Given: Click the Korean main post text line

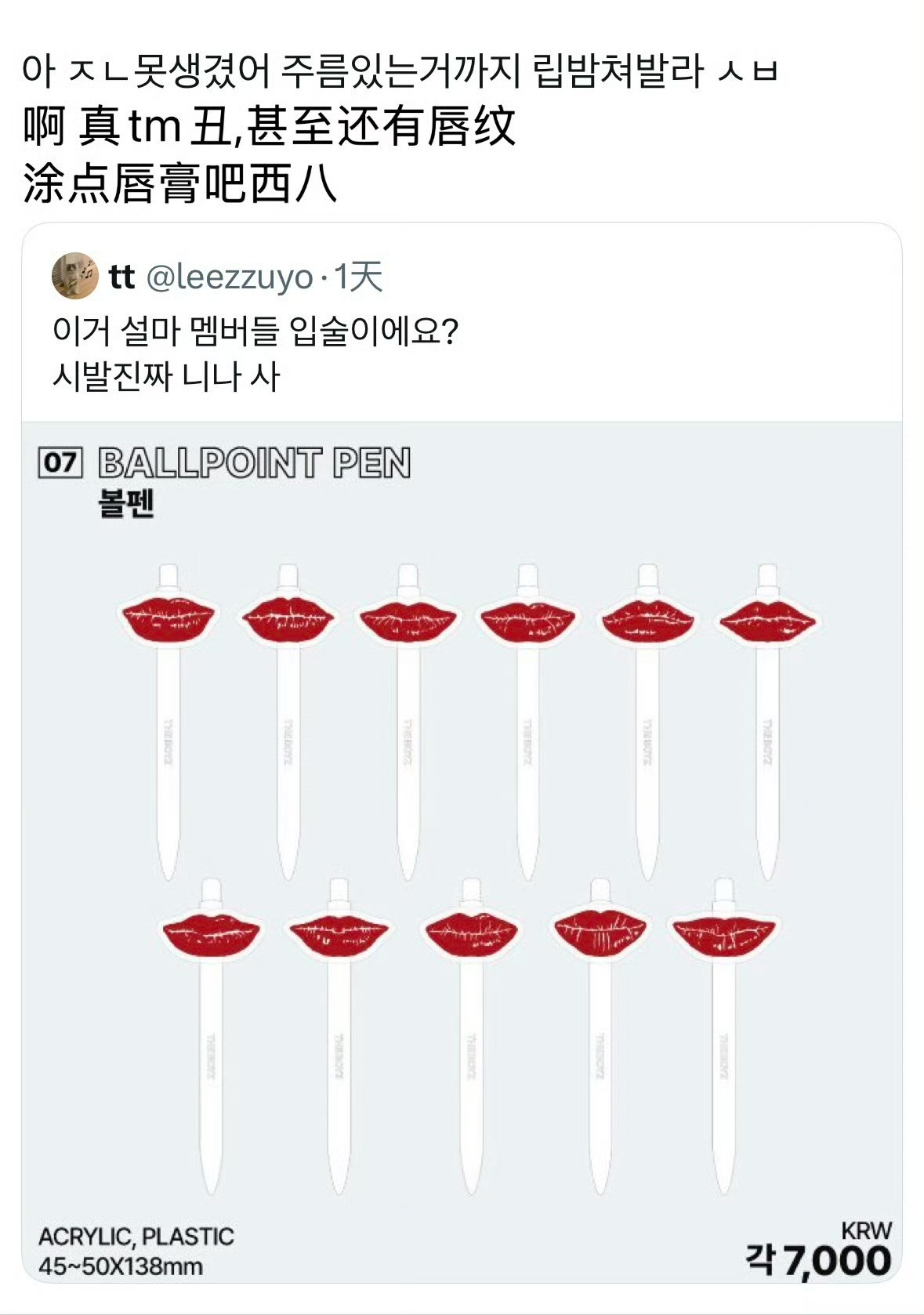Looking at the screenshot, I should pos(400,71).
